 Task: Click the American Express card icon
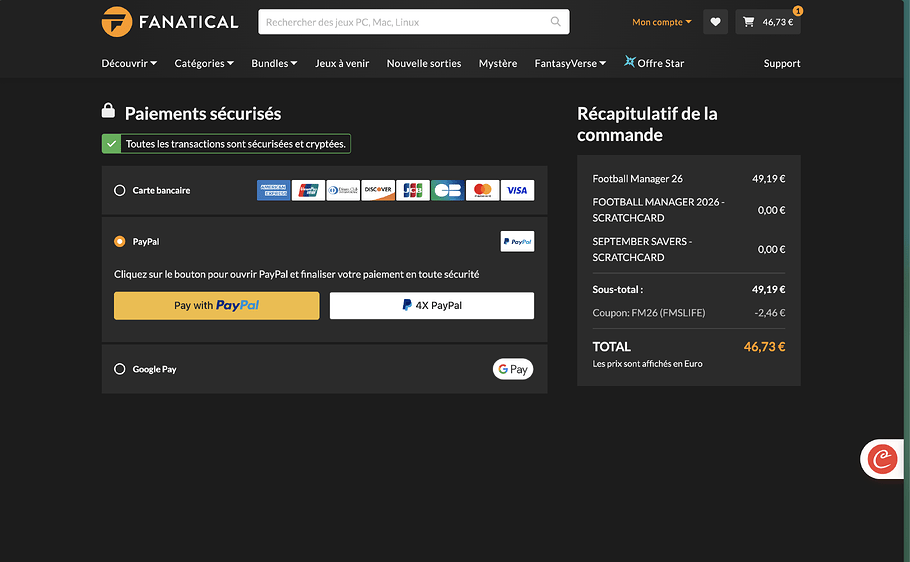click(x=273, y=190)
